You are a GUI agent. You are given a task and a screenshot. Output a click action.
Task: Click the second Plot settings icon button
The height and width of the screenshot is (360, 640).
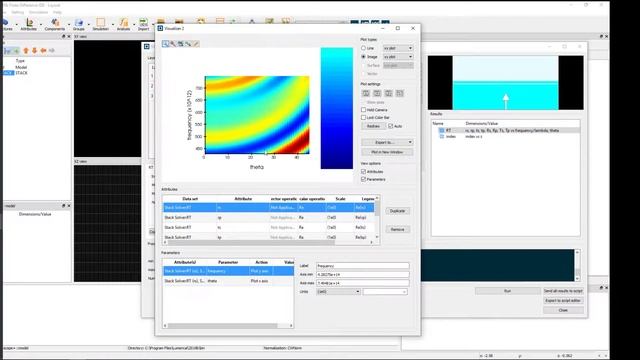(x=377, y=93)
